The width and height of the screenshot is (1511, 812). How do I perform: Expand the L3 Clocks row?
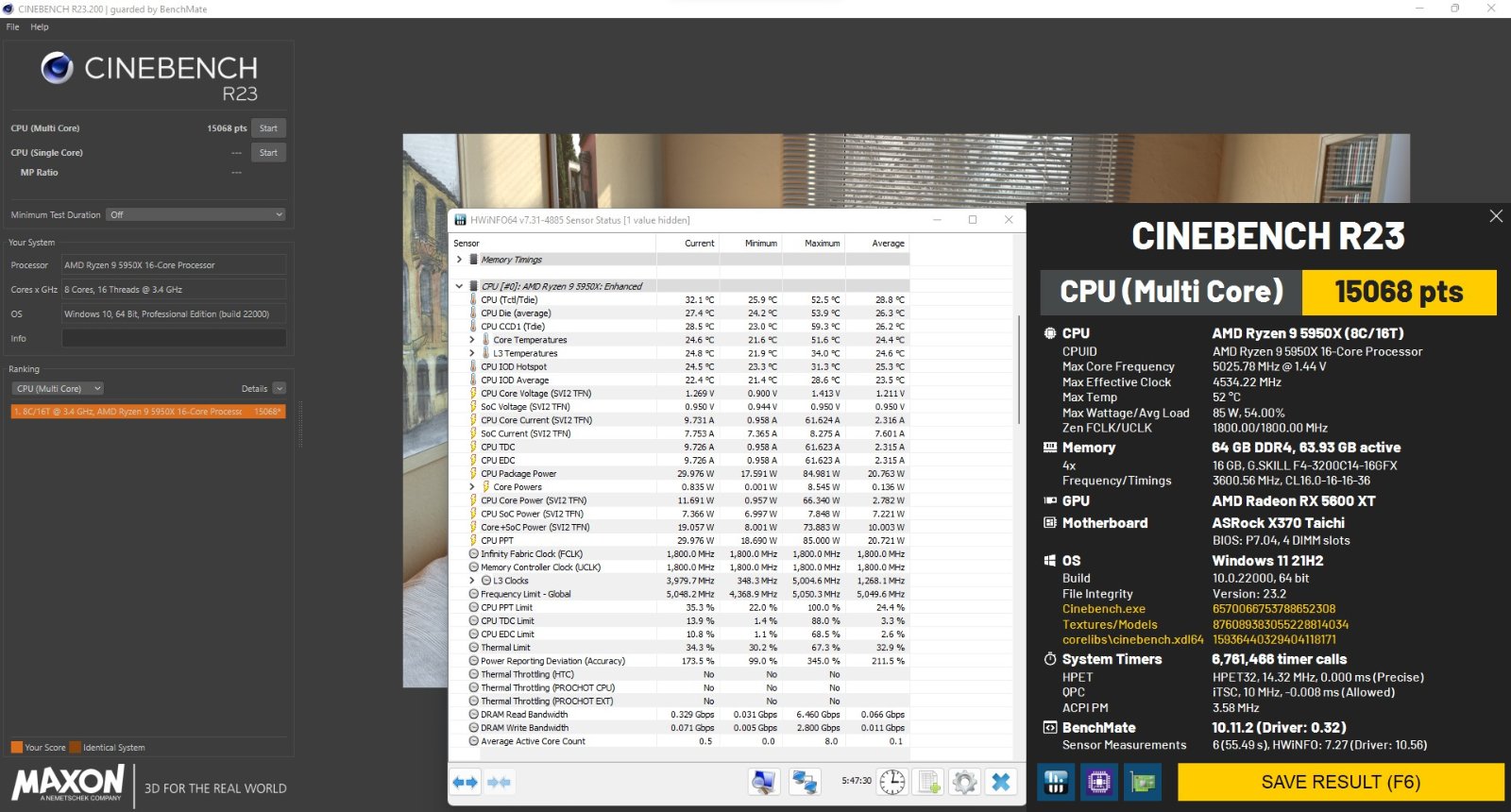[x=472, y=580]
